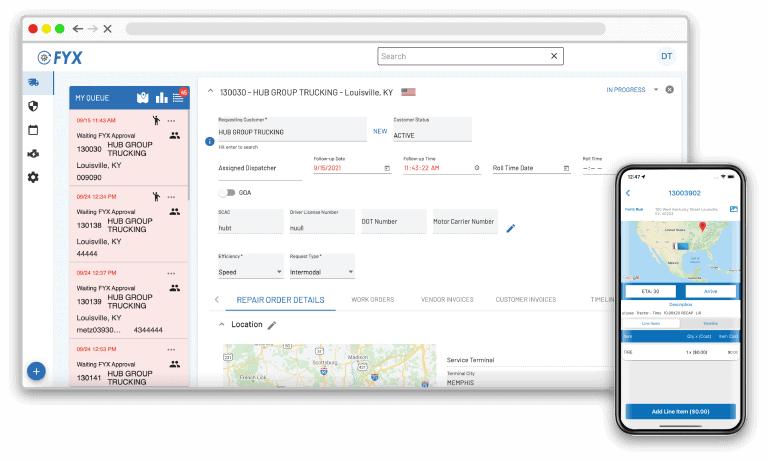768x461 pixels.
Task: Click the DT user avatar
Action: 667,56
